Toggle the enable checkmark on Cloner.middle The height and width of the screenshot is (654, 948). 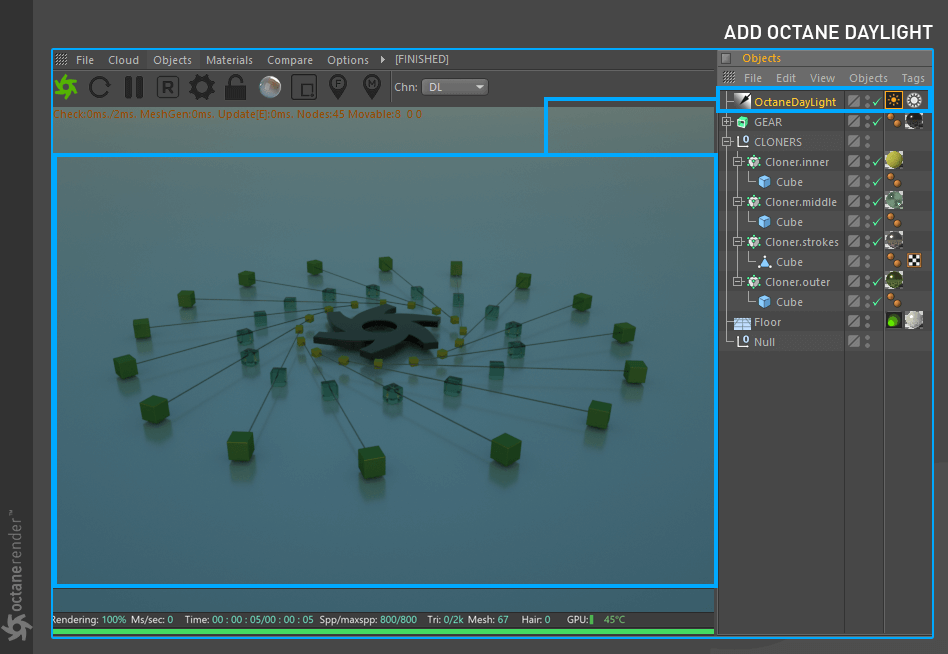pyautogui.click(x=877, y=202)
